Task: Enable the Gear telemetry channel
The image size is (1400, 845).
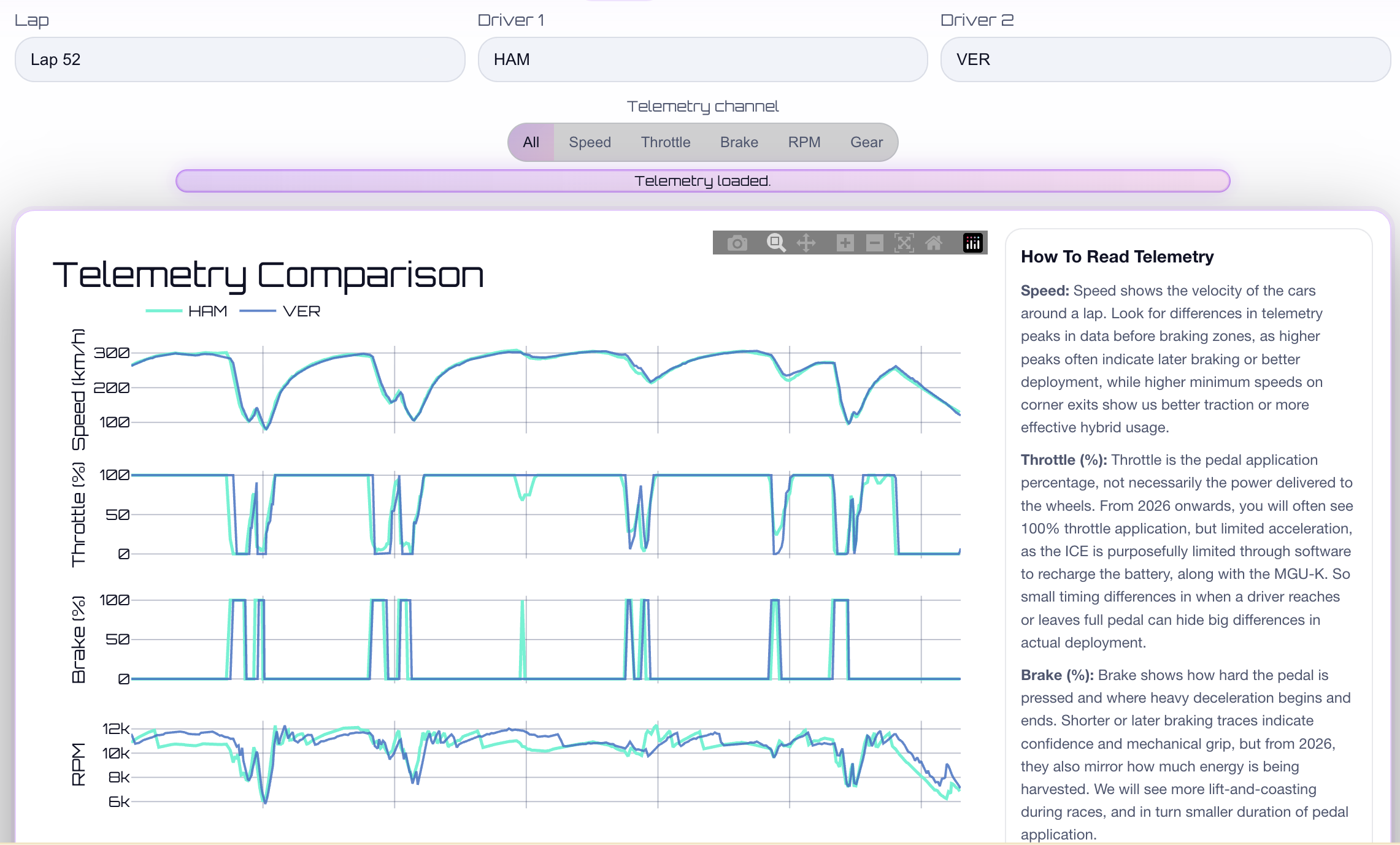Action: [866, 142]
